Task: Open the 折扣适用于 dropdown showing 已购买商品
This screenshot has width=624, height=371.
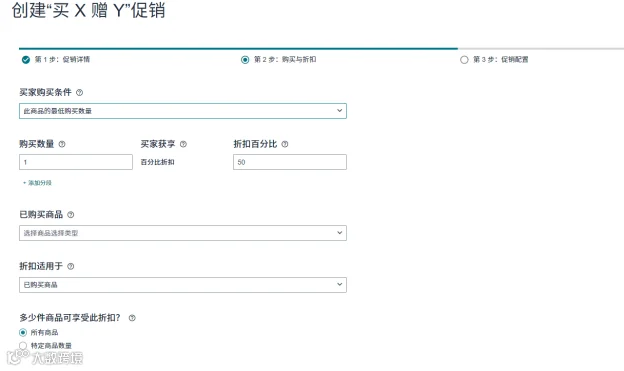Action: click(183, 285)
